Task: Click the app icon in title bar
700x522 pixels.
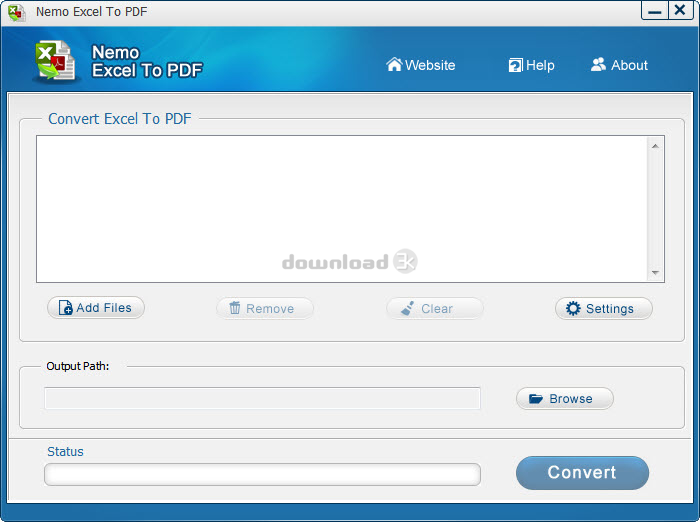Action: coord(17,13)
